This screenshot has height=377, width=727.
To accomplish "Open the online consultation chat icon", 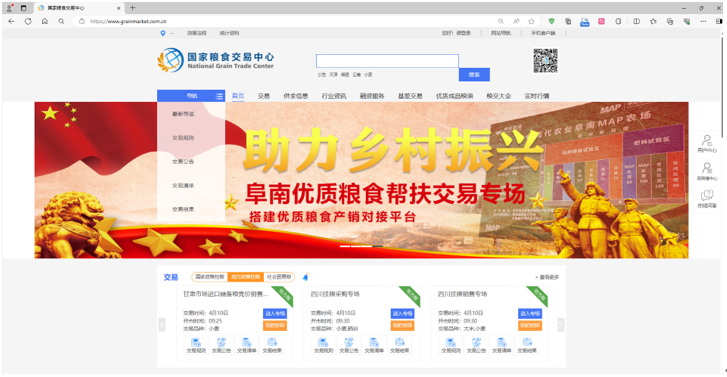I will (707, 198).
